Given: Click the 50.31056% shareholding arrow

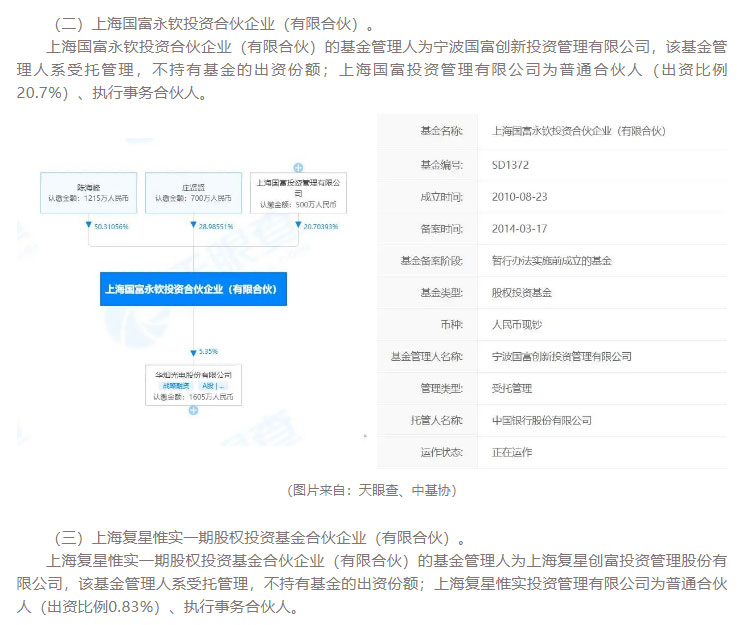Looking at the screenshot, I should pyautogui.click(x=89, y=226).
